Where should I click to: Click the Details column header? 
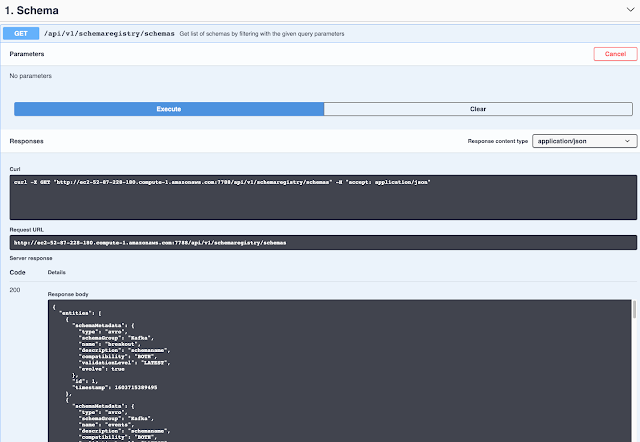click(x=57, y=271)
